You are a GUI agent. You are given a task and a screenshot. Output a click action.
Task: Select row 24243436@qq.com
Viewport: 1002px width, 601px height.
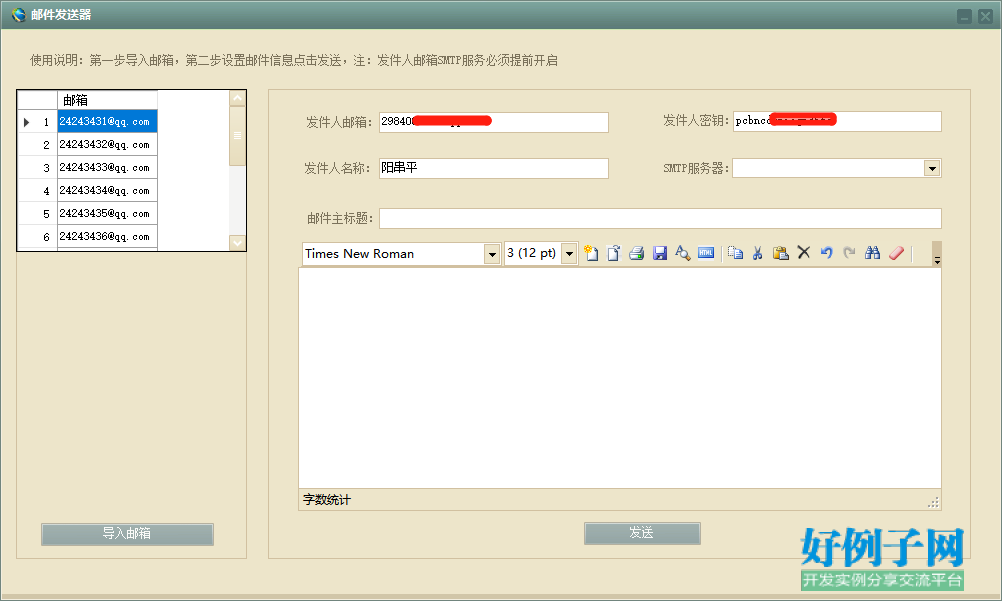(x=107, y=237)
